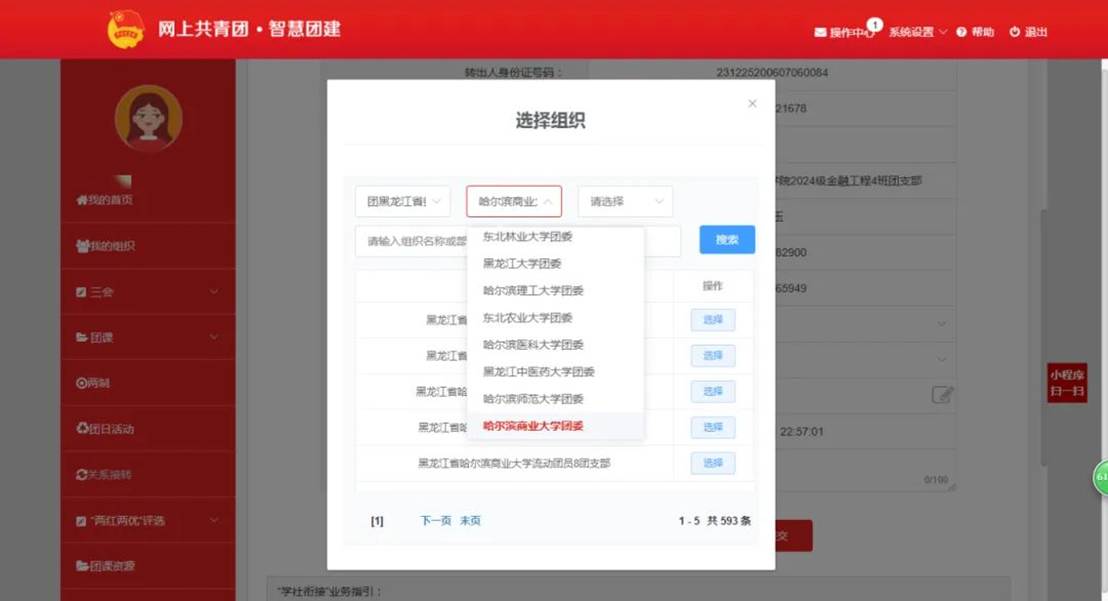
Task: Click the 帮助 help icon
Action: pos(962,32)
